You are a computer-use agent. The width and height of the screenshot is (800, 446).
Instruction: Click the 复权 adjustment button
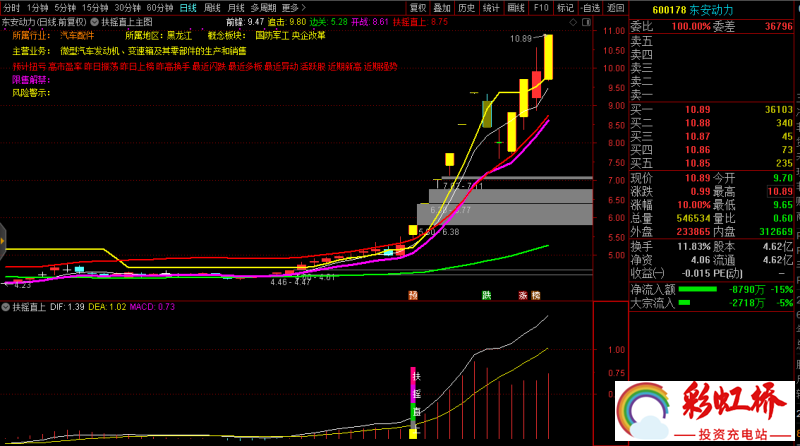point(418,8)
